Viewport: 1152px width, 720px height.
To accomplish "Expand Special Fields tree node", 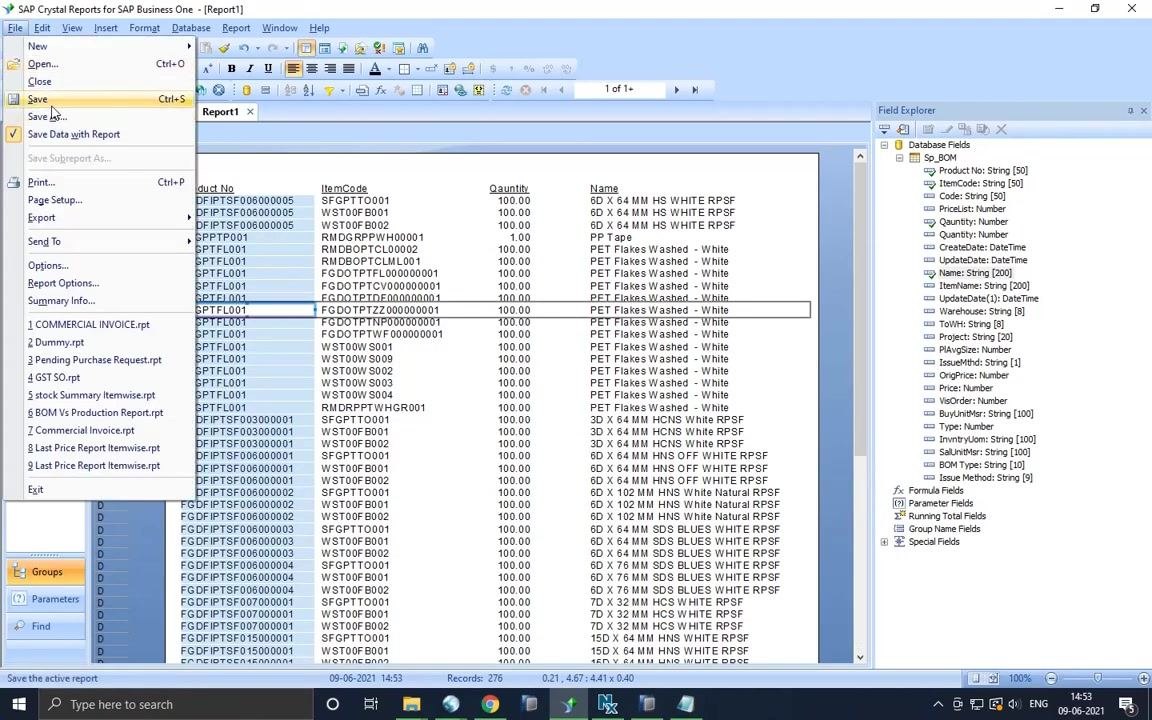I will pos(885,542).
